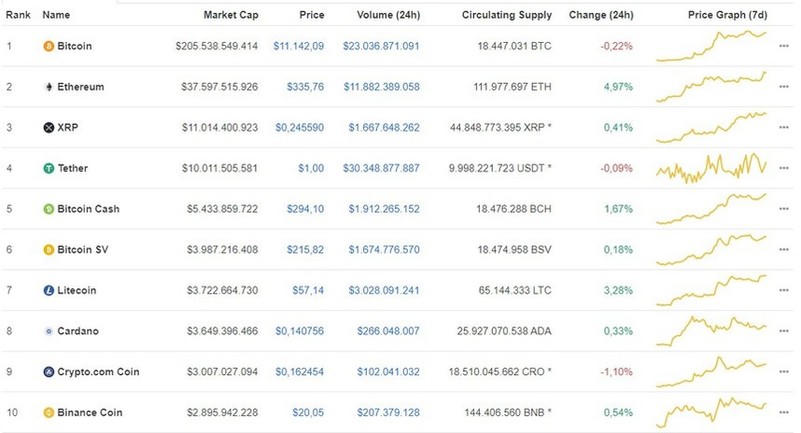
Task: Open the Bitcoin SV name link
Action: point(80,250)
